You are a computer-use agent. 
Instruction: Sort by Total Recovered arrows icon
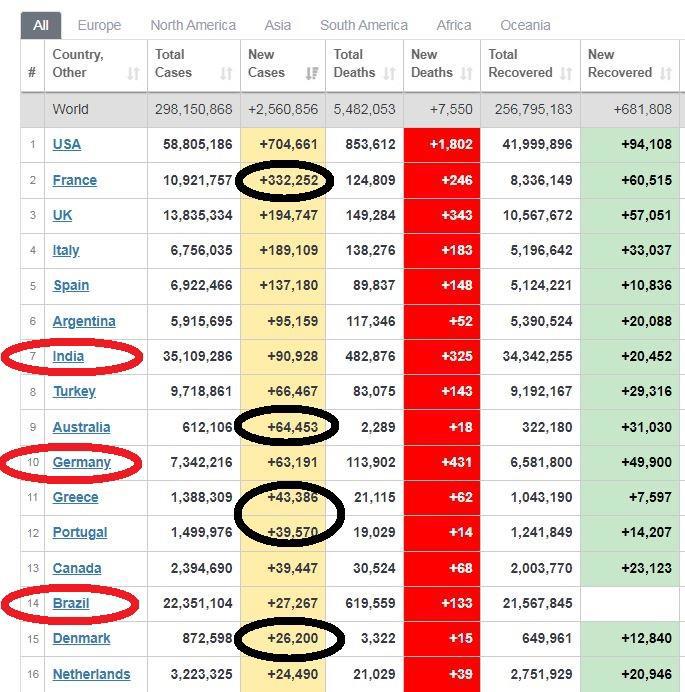(566, 73)
